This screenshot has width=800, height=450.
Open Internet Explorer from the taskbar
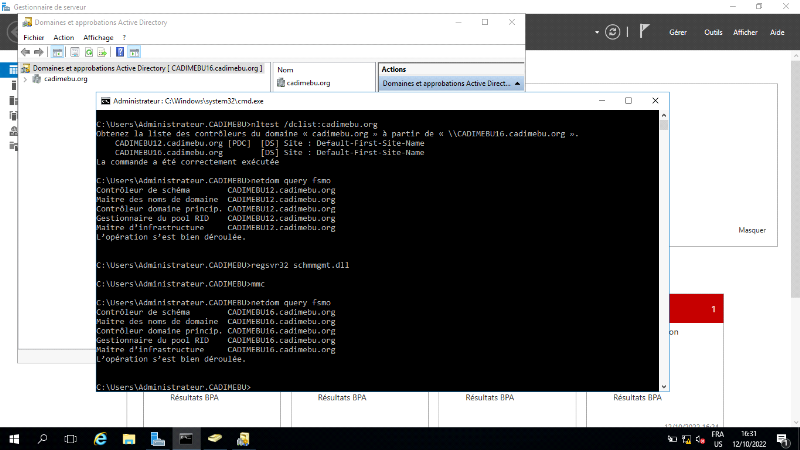point(100,438)
